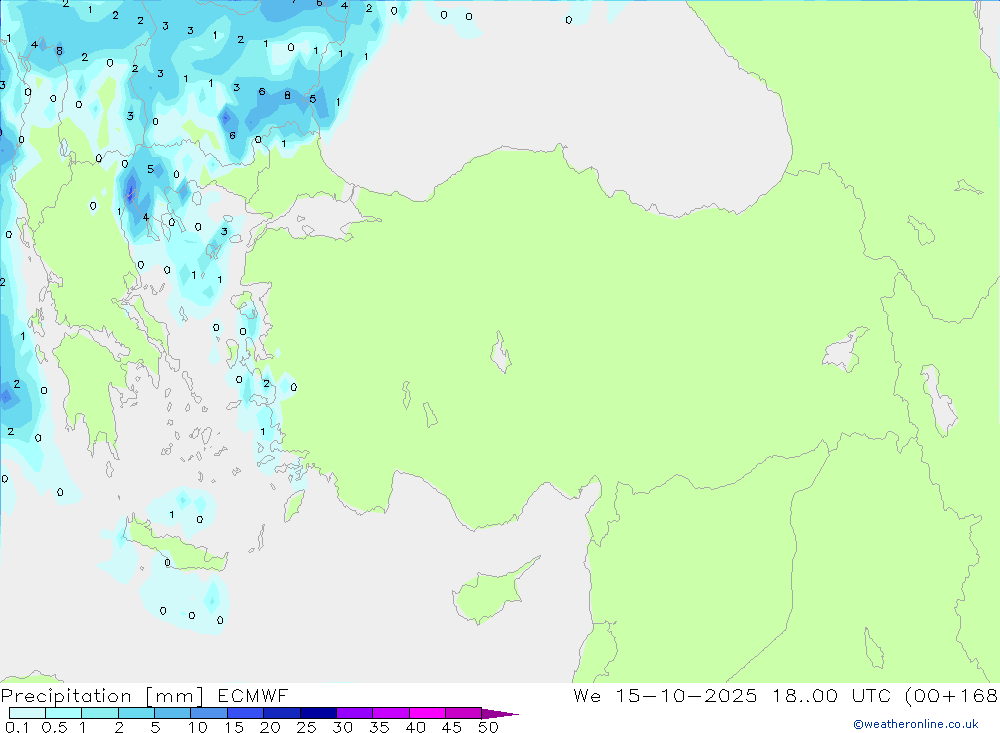Click the 1–2 mm legend color swatch
Viewport: 1000px width, 733px height.
point(99,713)
